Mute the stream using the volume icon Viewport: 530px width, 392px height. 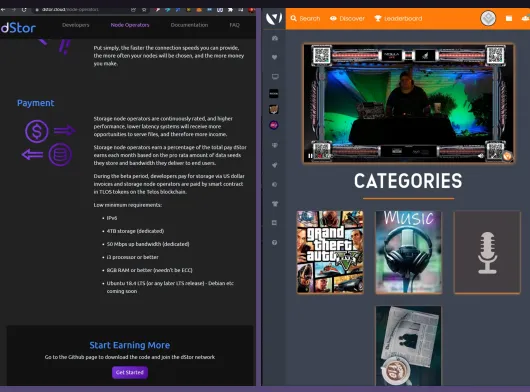point(481,156)
